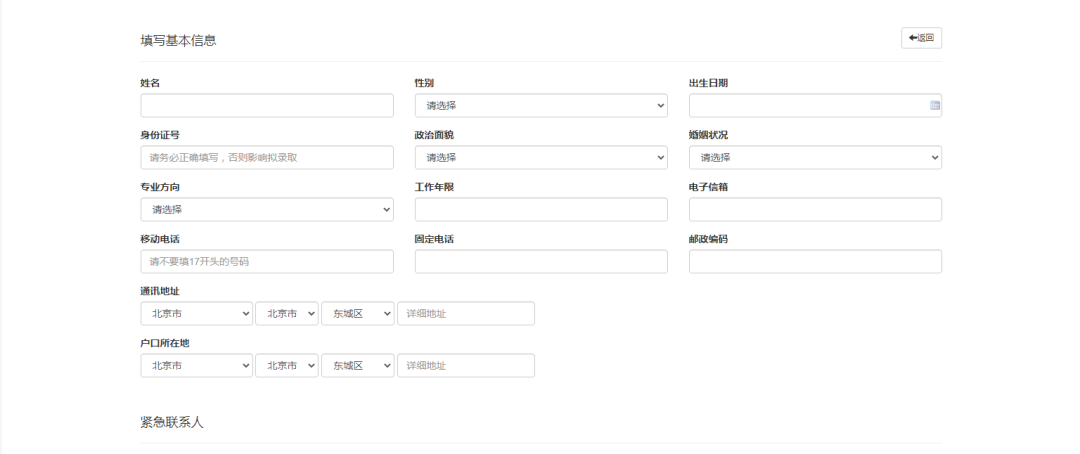
Task: Open 户口所在地 province dropdown
Action: click(197, 366)
